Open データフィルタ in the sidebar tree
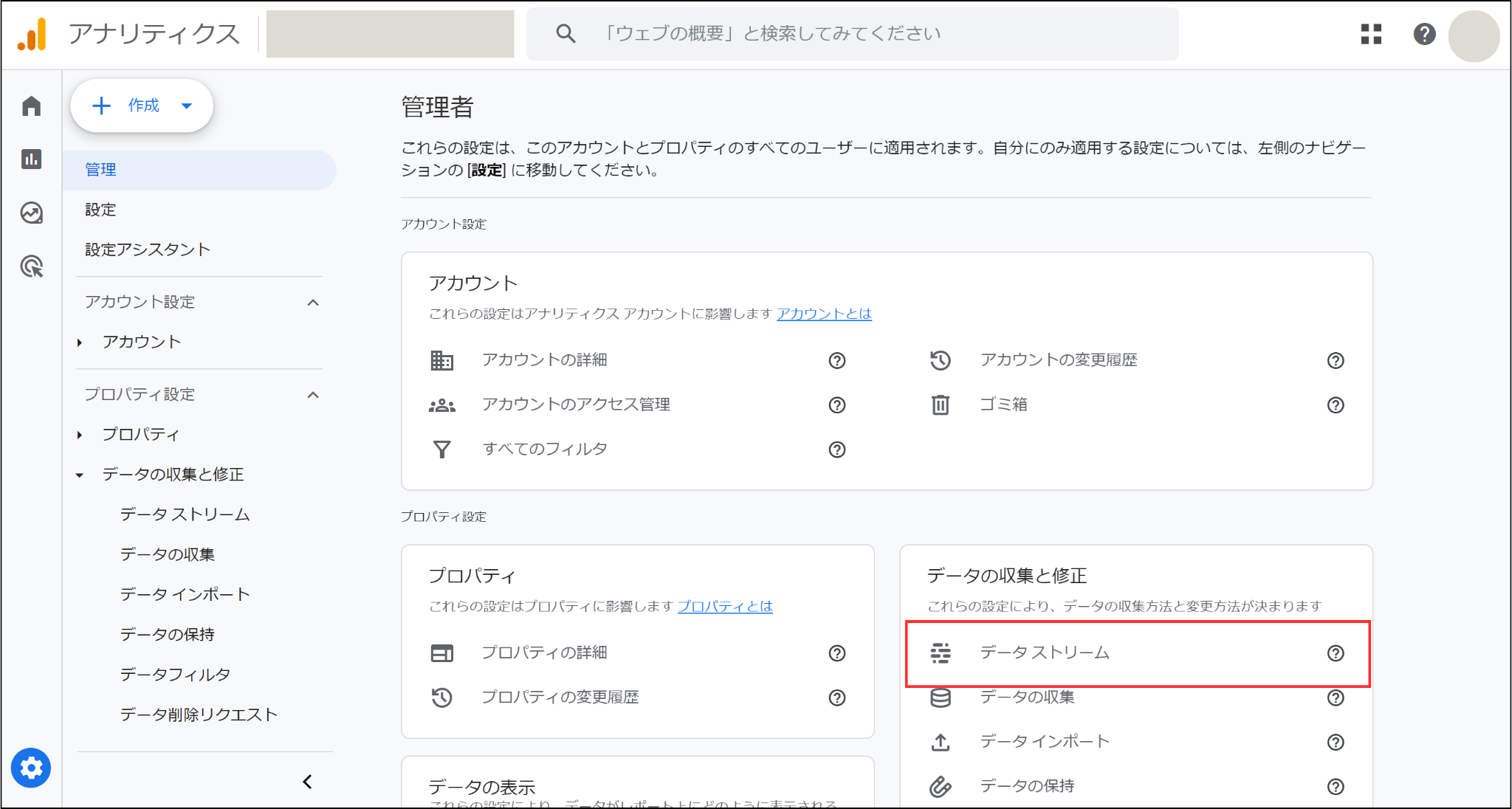 tap(175, 674)
